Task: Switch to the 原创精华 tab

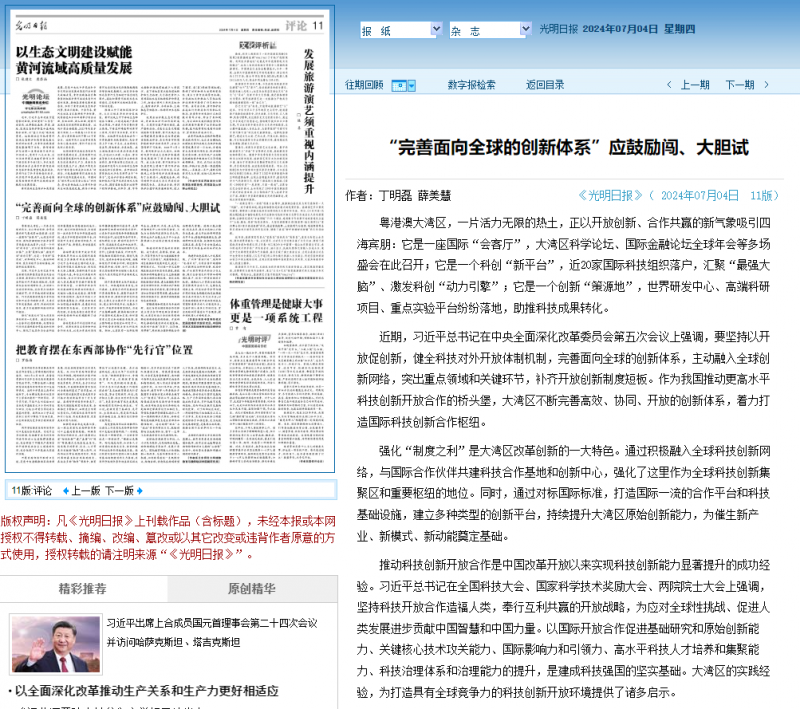Action: [x=252, y=589]
